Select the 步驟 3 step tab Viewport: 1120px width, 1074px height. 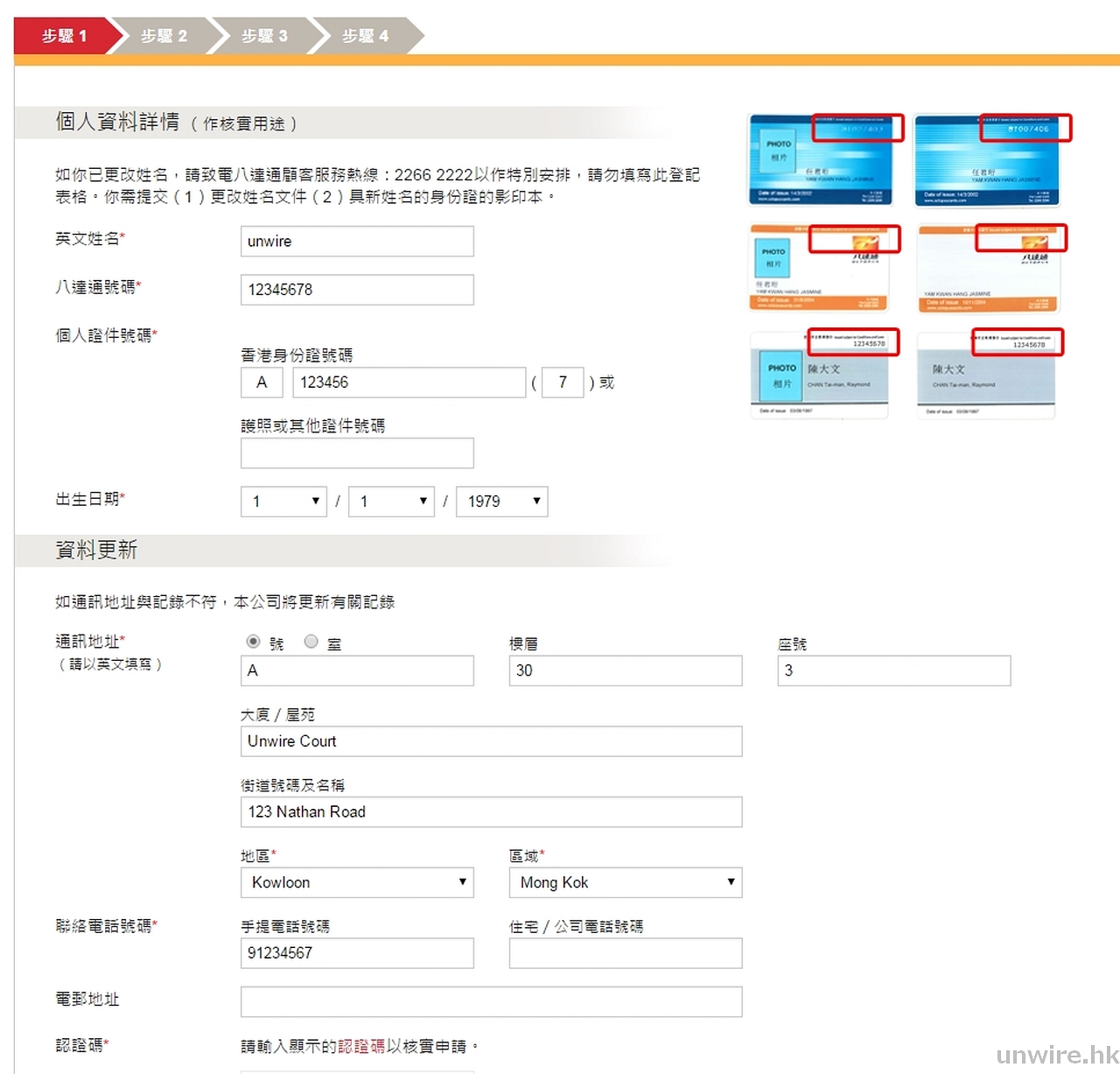point(264,36)
